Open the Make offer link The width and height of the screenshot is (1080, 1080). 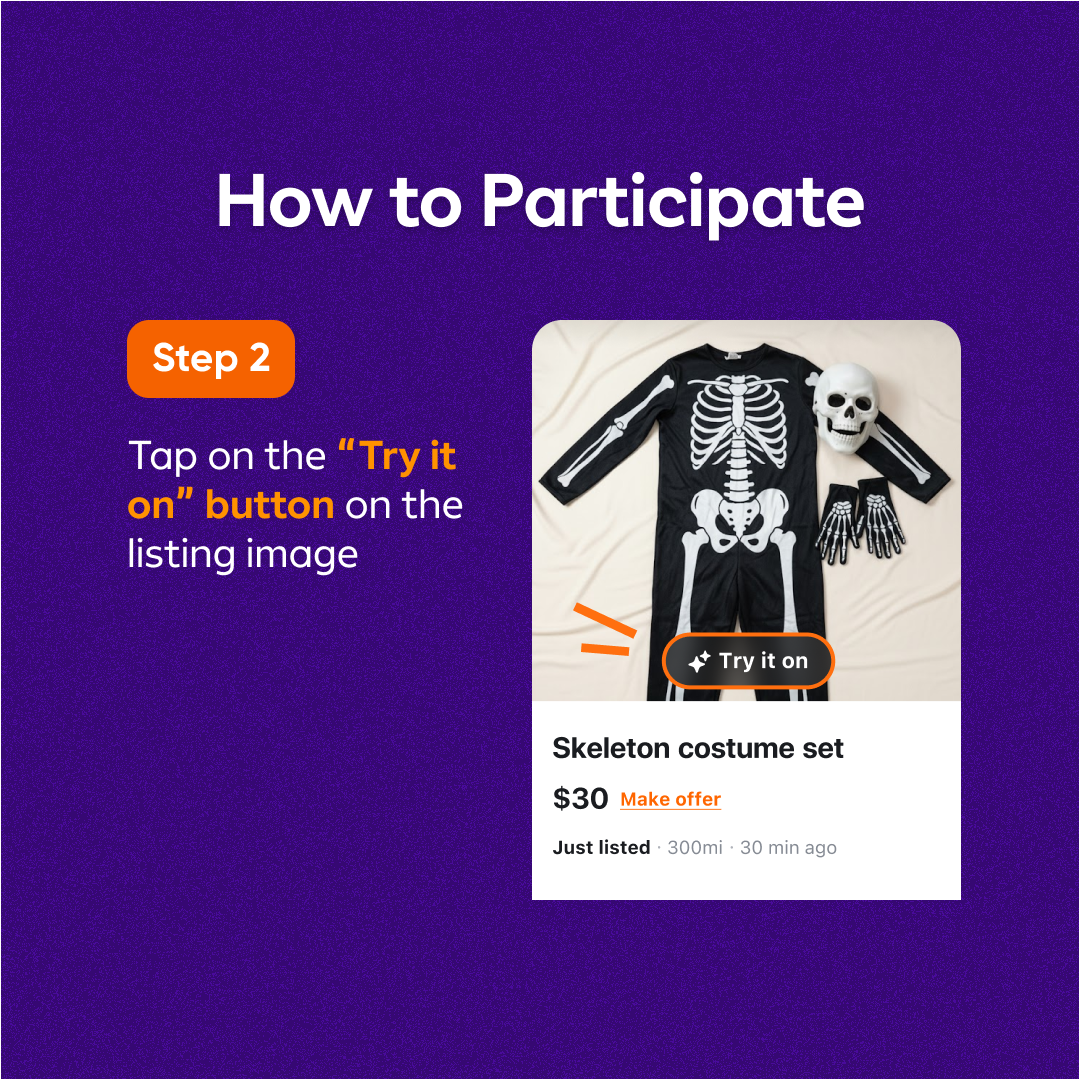(x=670, y=799)
